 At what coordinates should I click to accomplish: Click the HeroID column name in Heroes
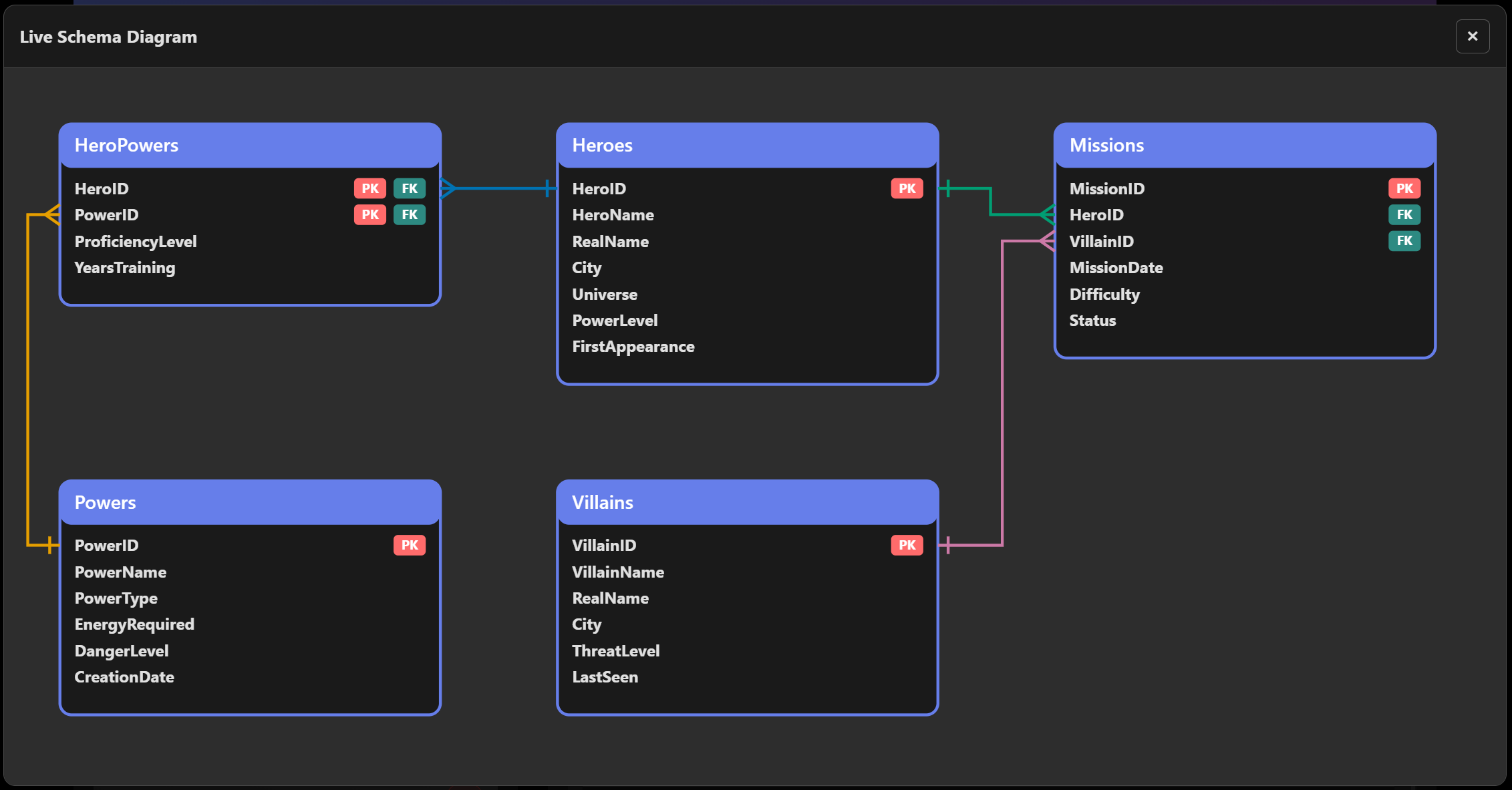click(x=599, y=189)
